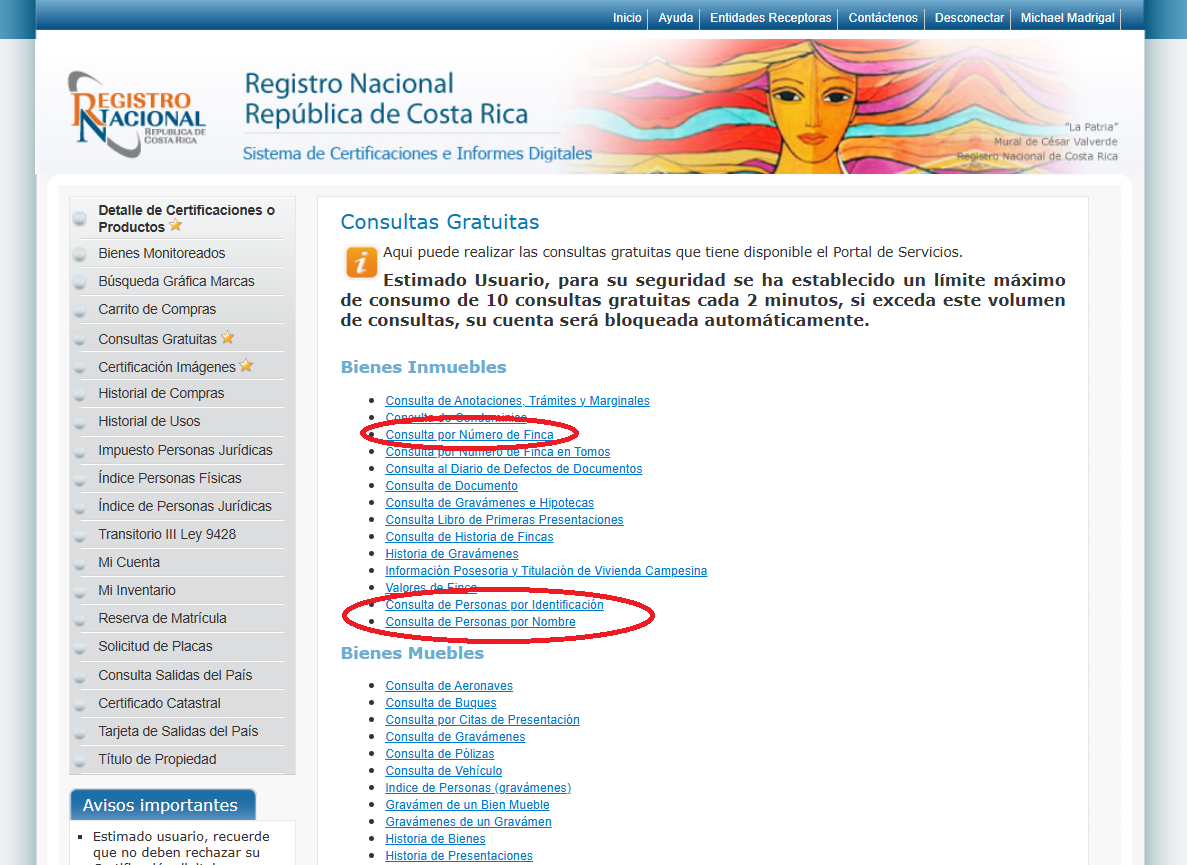Open Información Posesoria y Titulación de Vivienda Campesina

(x=546, y=571)
